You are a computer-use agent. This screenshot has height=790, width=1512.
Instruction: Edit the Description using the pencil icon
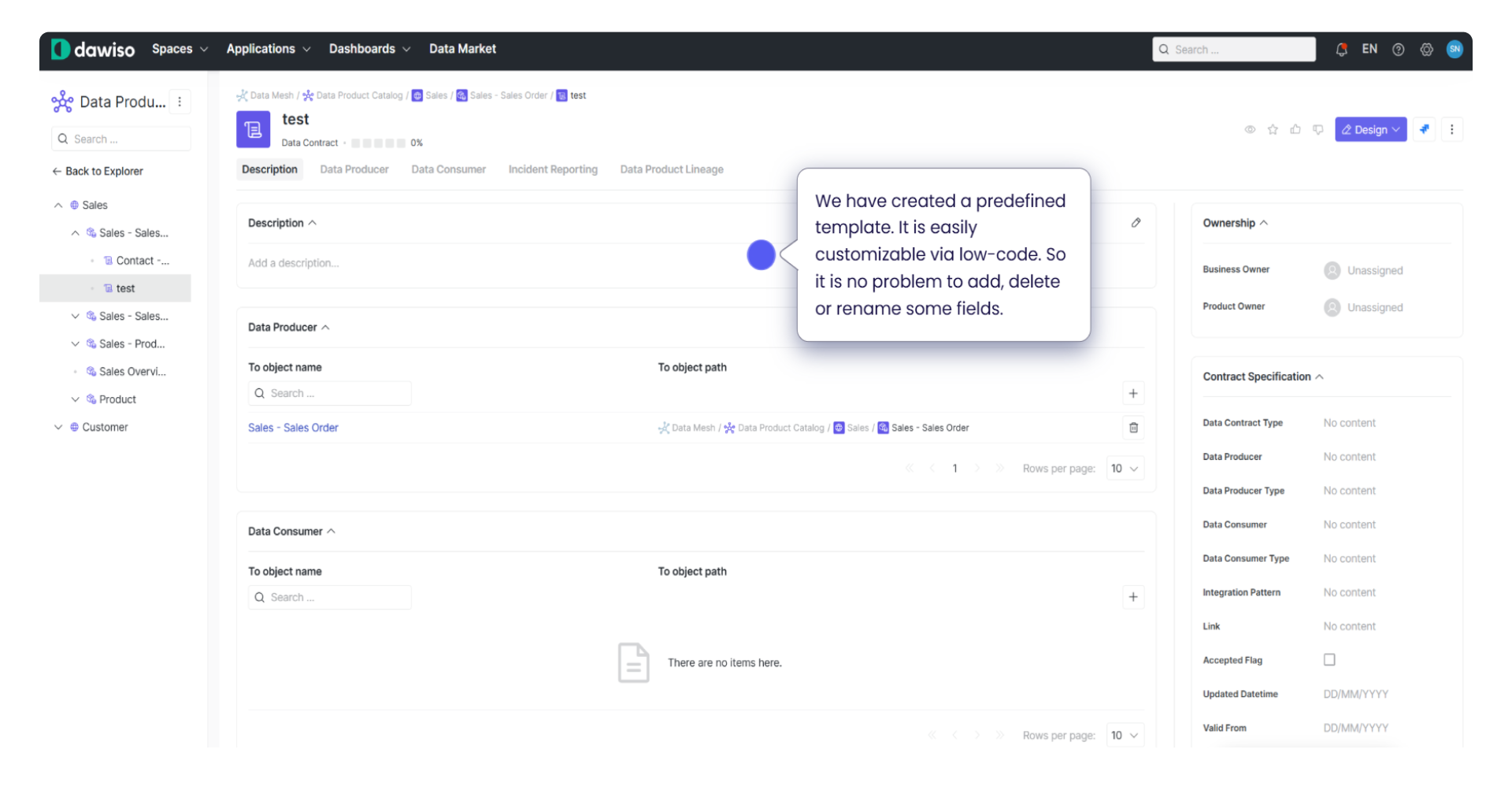1136,223
